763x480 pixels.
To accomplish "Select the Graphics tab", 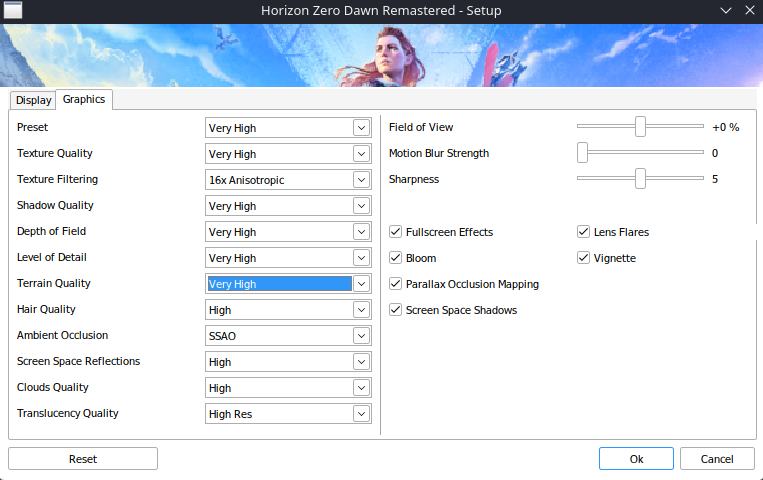I will point(84,99).
